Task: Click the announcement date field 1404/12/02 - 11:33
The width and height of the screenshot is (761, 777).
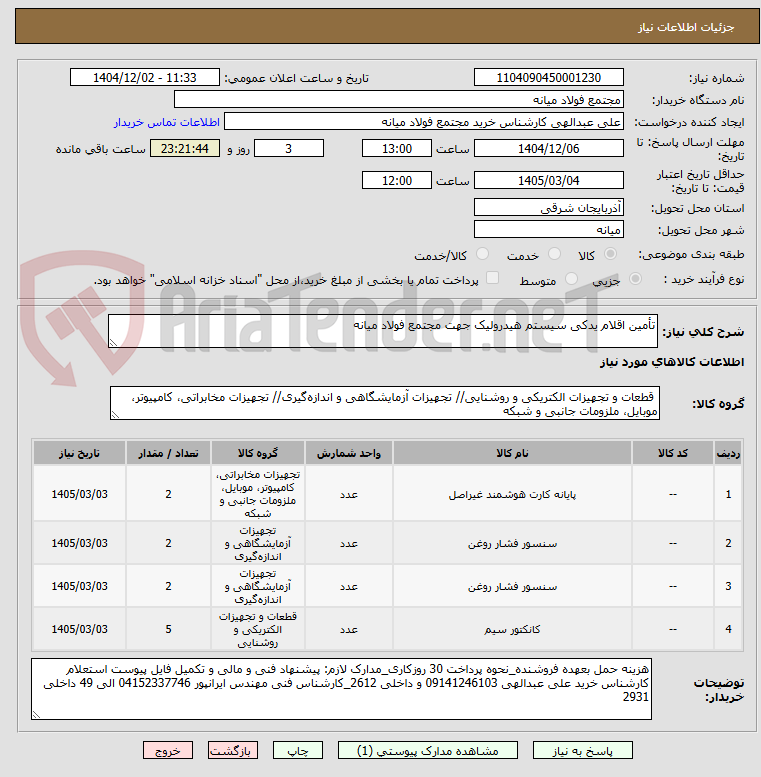Action: pos(145,77)
